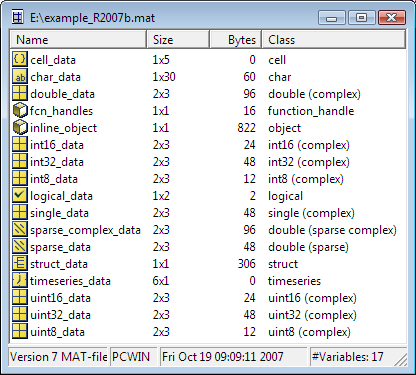Viewport: 416px width, 375px height.
Task: Click the 'single (complex)' class cell
Action: point(311,213)
